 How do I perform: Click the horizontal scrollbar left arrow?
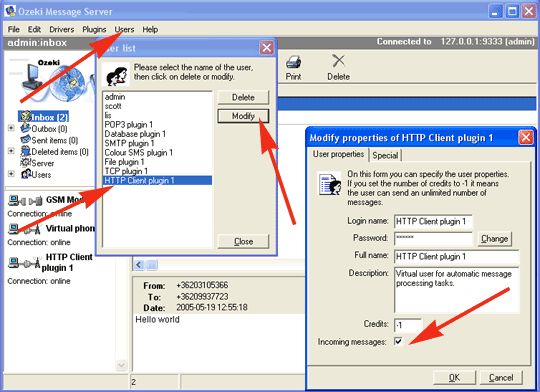[x=138, y=265]
